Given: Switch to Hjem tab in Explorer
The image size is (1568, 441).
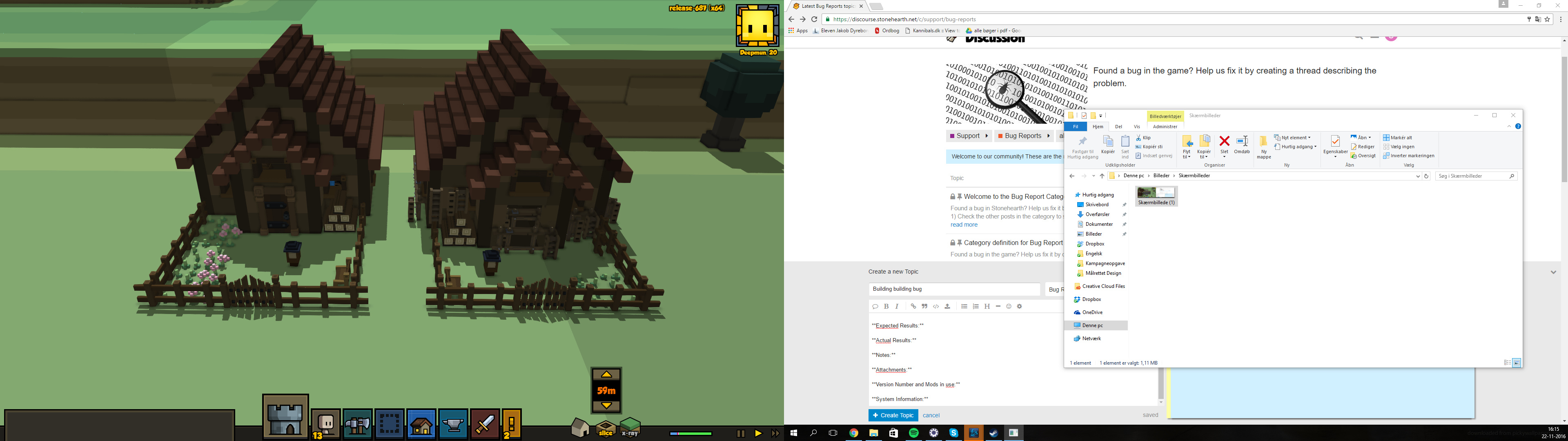Looking at the screenshot, I should pyautogui.click(x=1098, y=127).
